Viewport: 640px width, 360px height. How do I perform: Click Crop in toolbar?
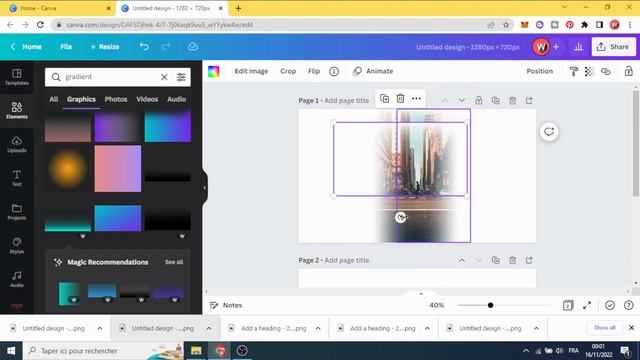point(288,71)
